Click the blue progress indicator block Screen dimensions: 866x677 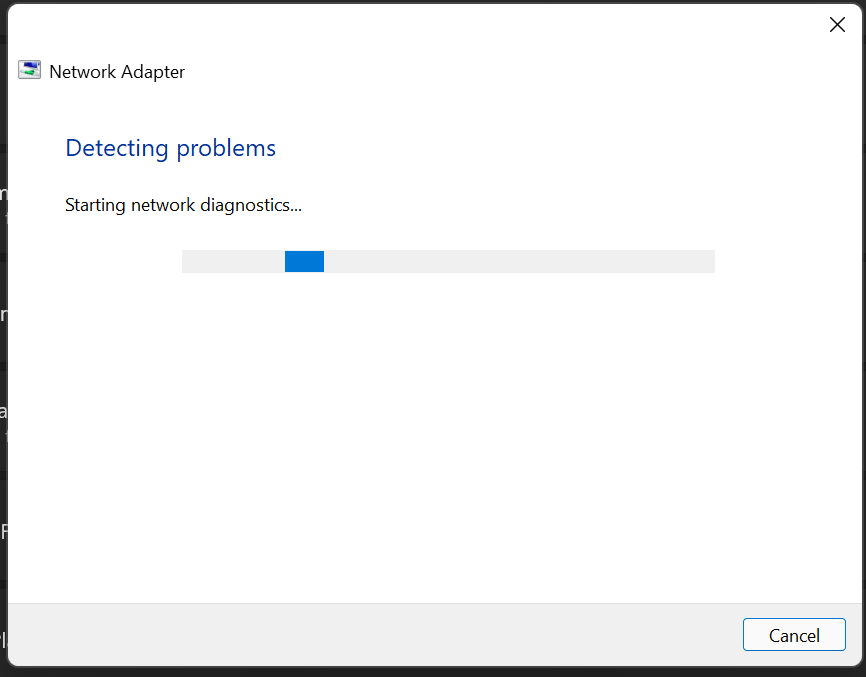click(304, 261)
